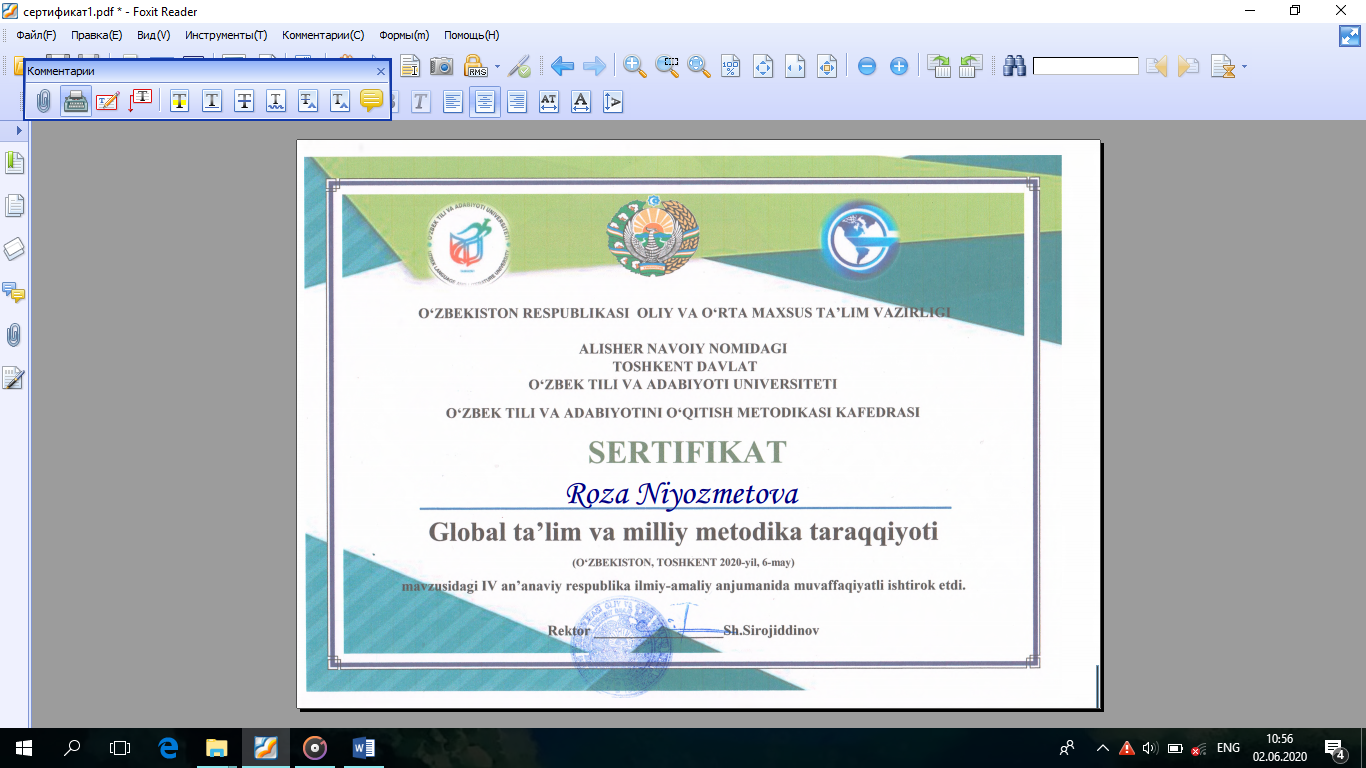Select the Replace Text markup tool

[x=308, y=101]
